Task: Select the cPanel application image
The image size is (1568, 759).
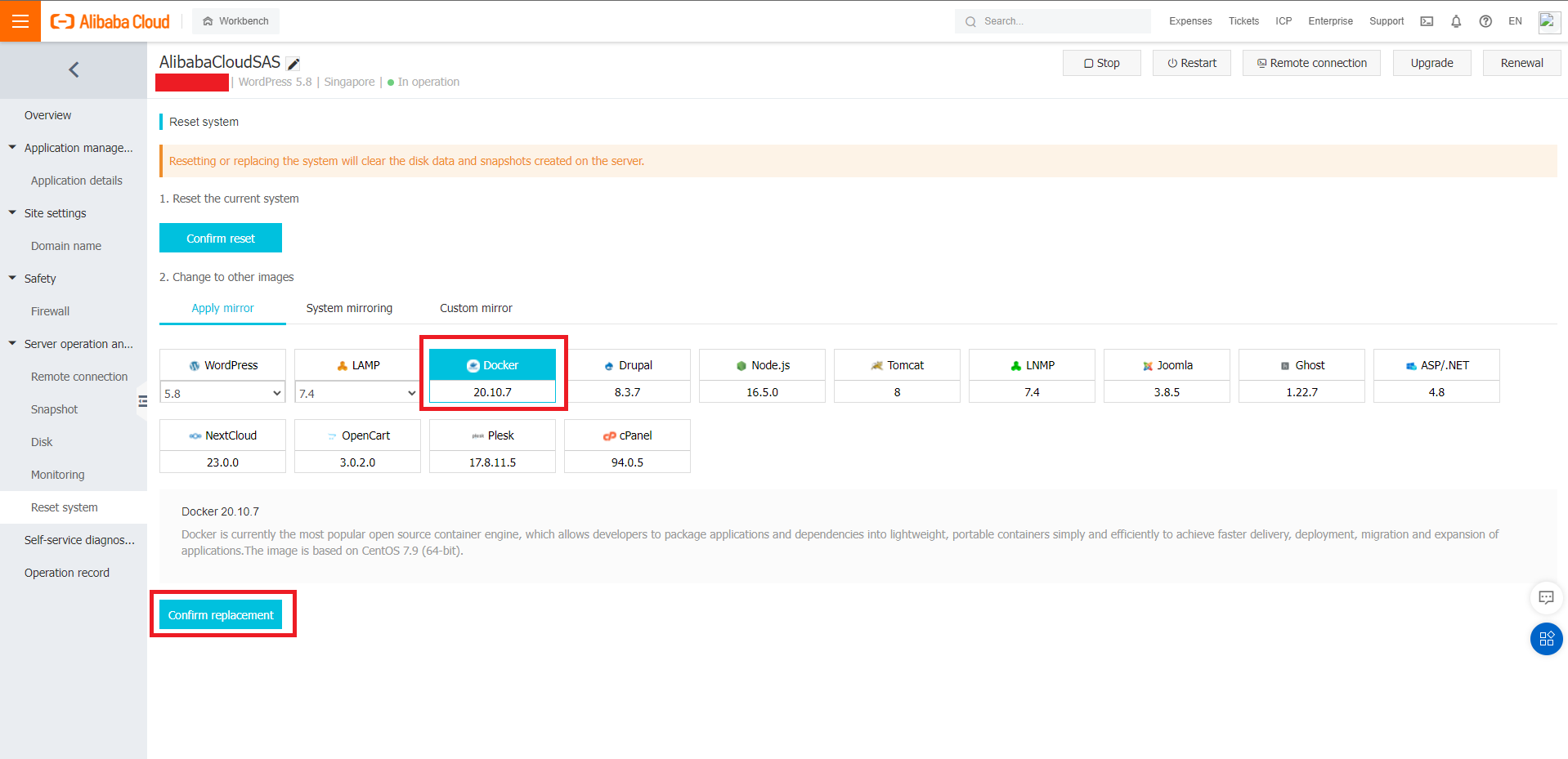Action: pos(627,446)
